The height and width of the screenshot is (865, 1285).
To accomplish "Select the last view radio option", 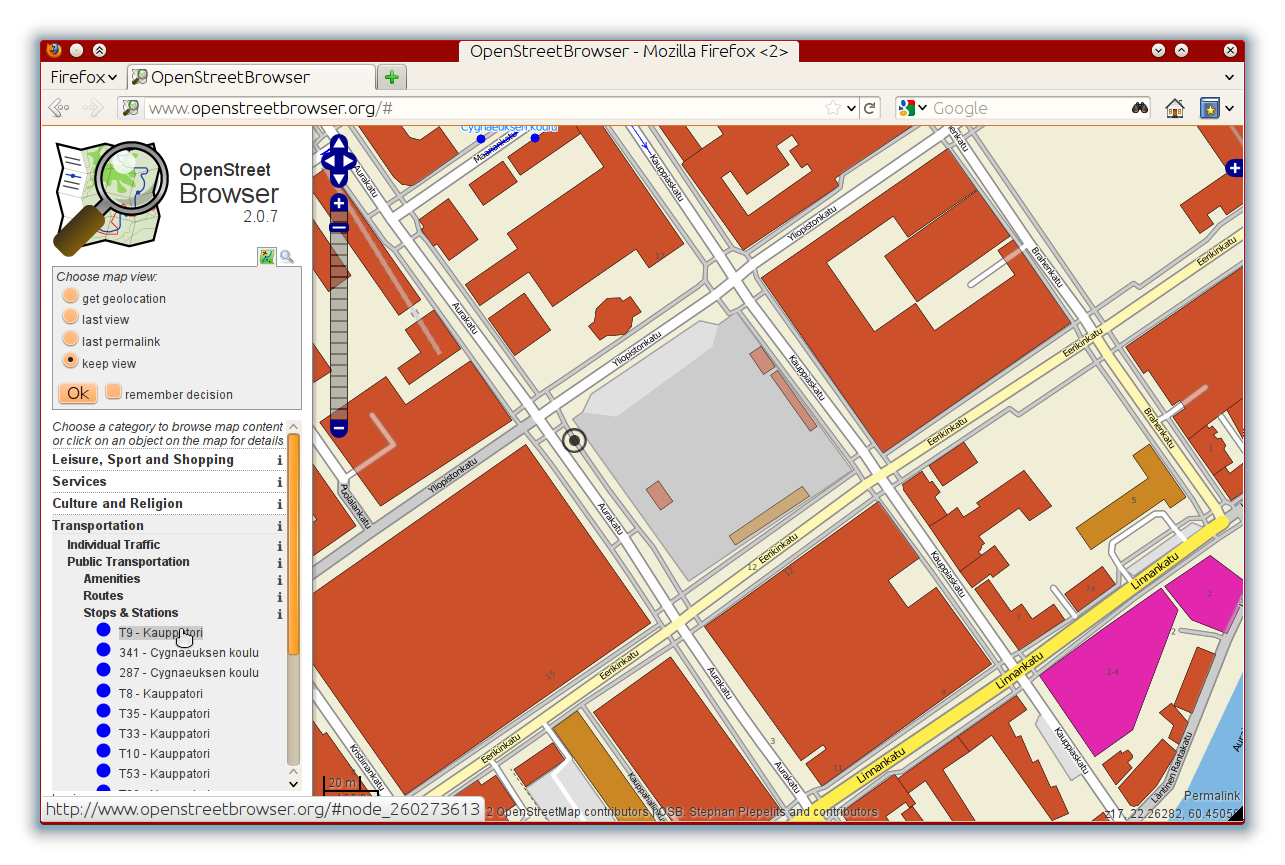I will click(70, 317).
